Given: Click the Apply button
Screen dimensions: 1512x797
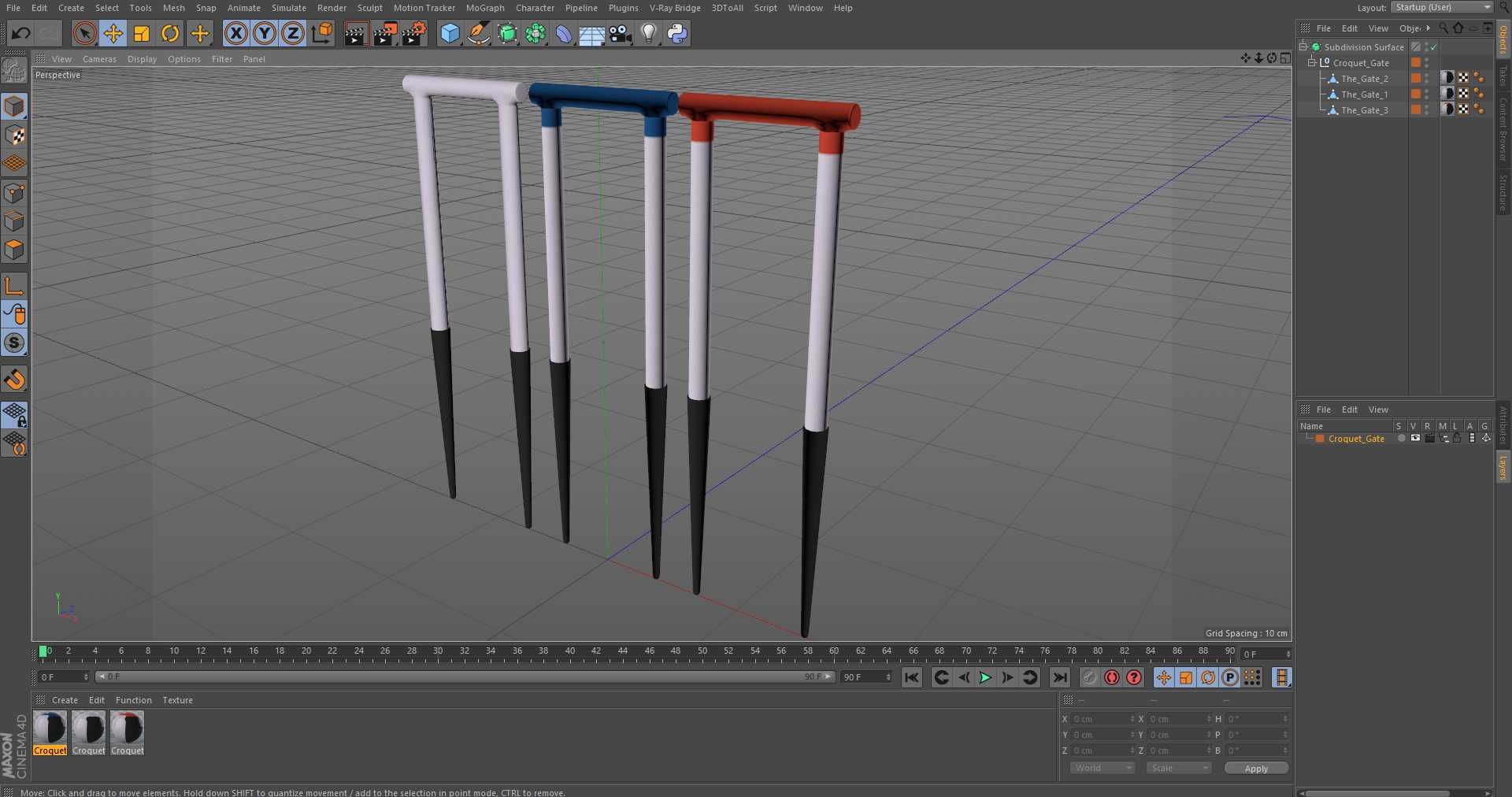Looking at the screenshot, I should coord(1256,768).
